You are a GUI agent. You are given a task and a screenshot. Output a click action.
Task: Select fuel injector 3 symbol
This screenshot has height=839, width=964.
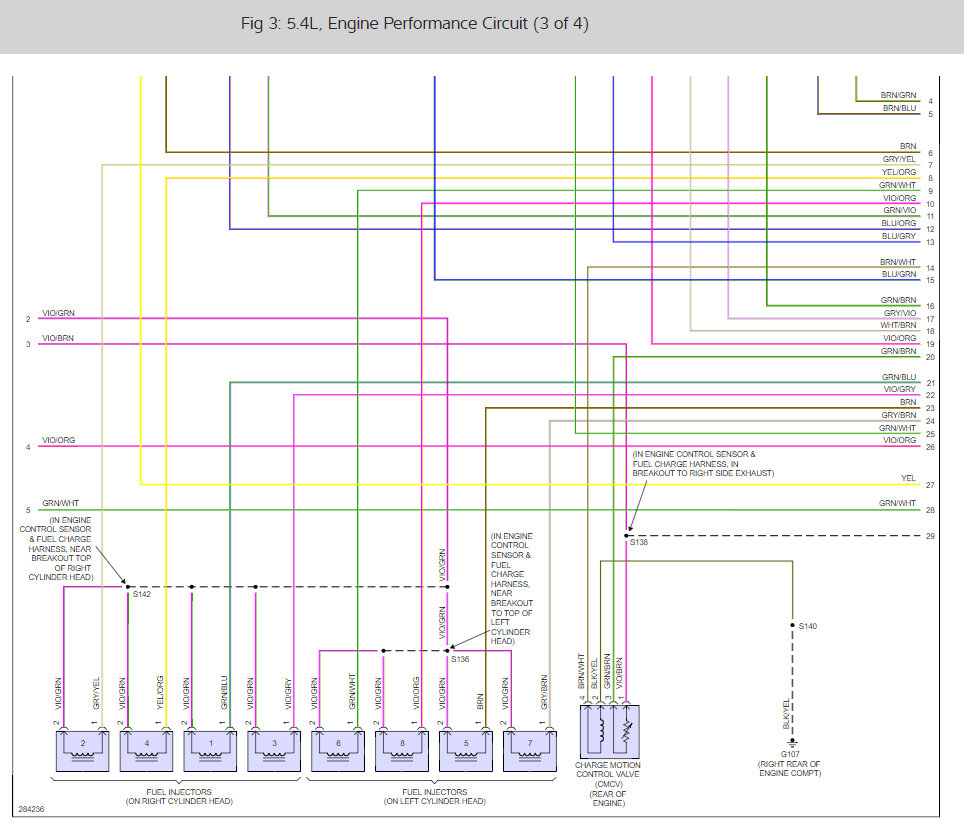click(x=274, y=750)
